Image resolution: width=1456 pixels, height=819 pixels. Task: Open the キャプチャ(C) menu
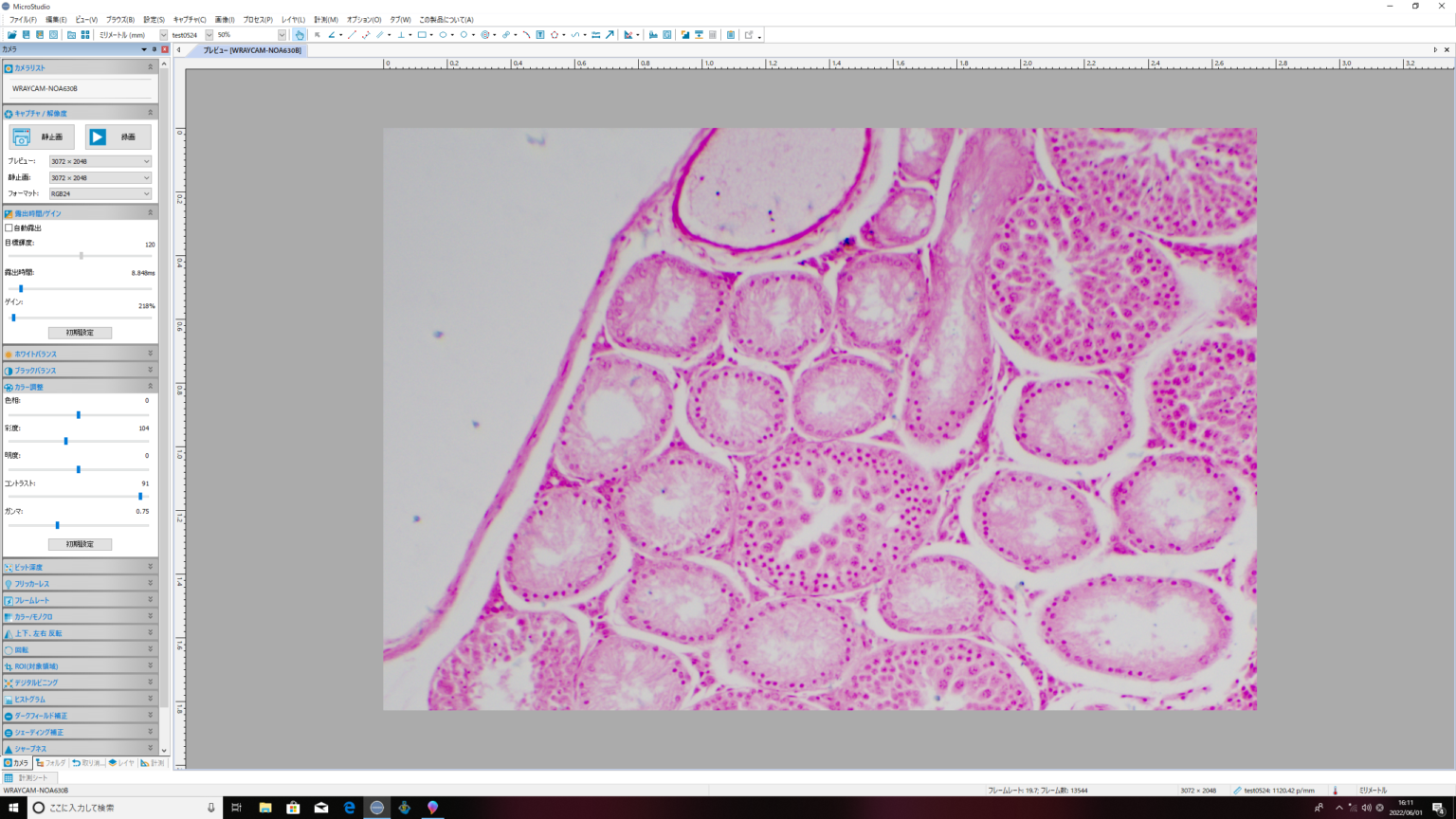190,19
